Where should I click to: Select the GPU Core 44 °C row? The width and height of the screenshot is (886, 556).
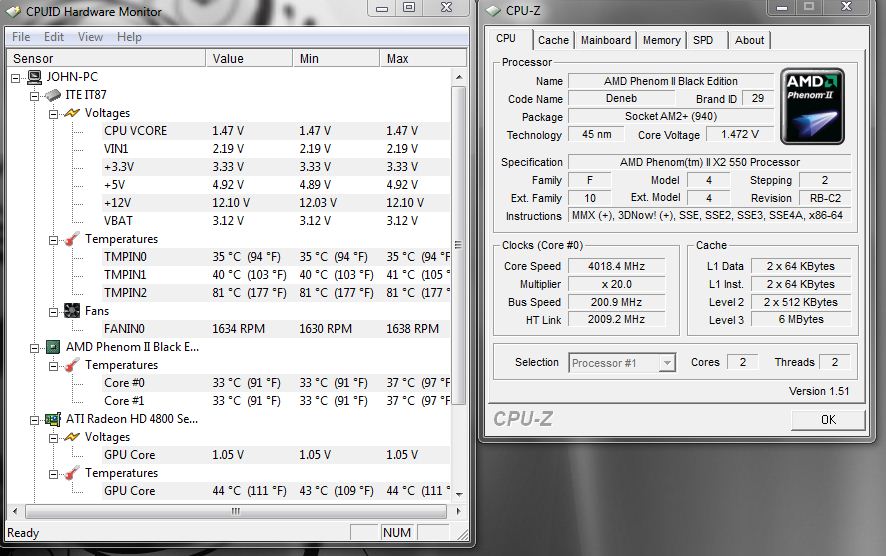275,491
